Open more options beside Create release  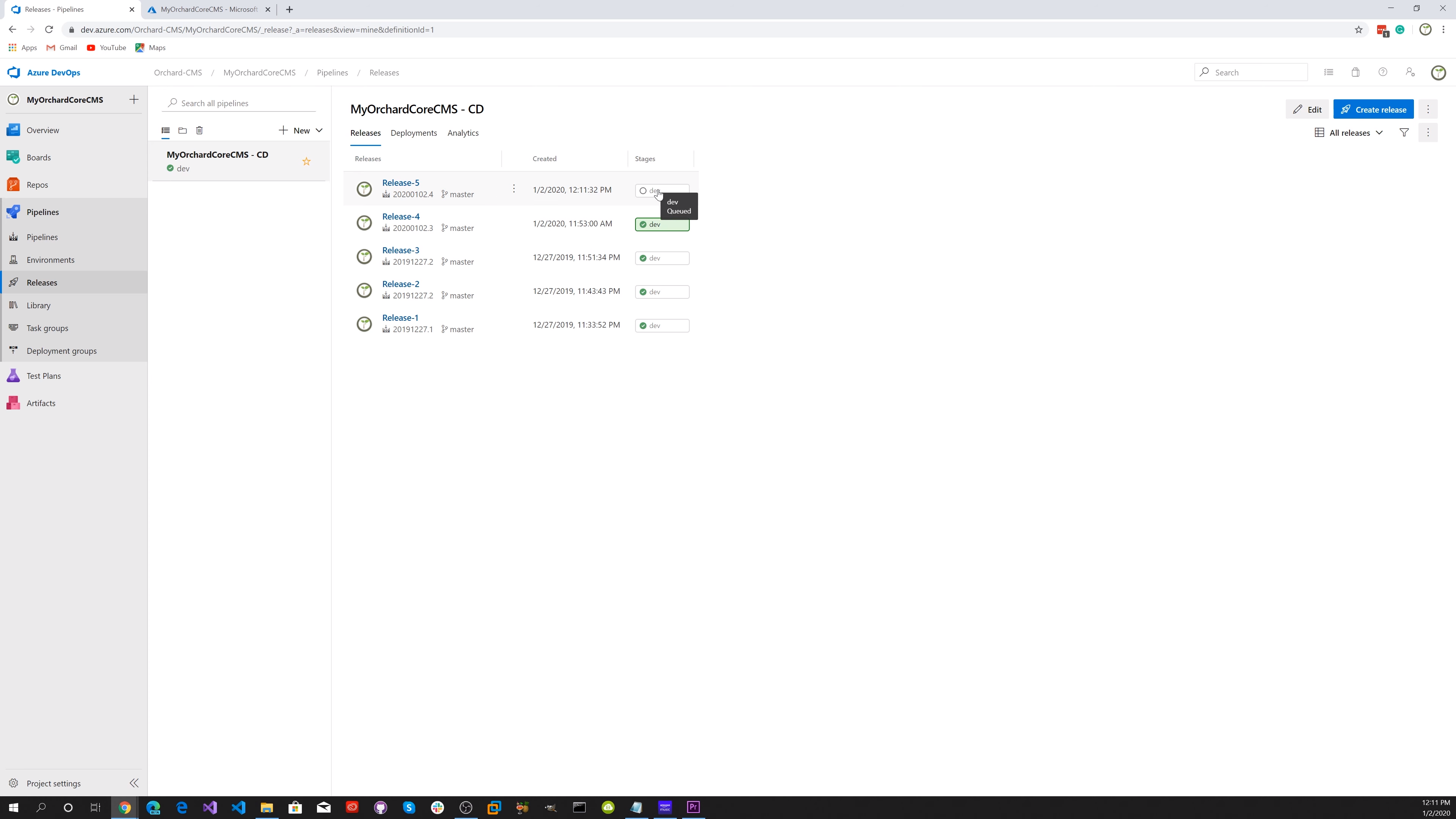click(x=1428, y=109)
